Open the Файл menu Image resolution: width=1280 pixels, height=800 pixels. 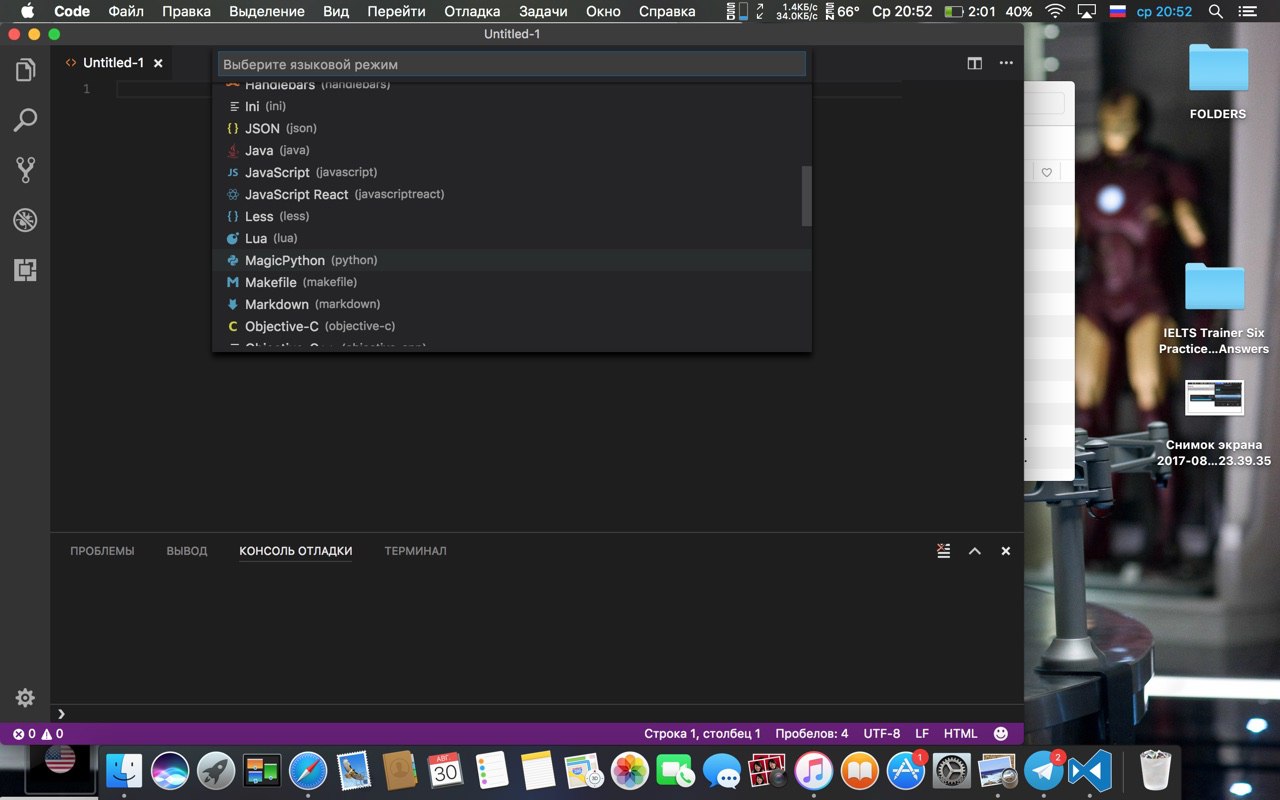(x=128, y=12)
